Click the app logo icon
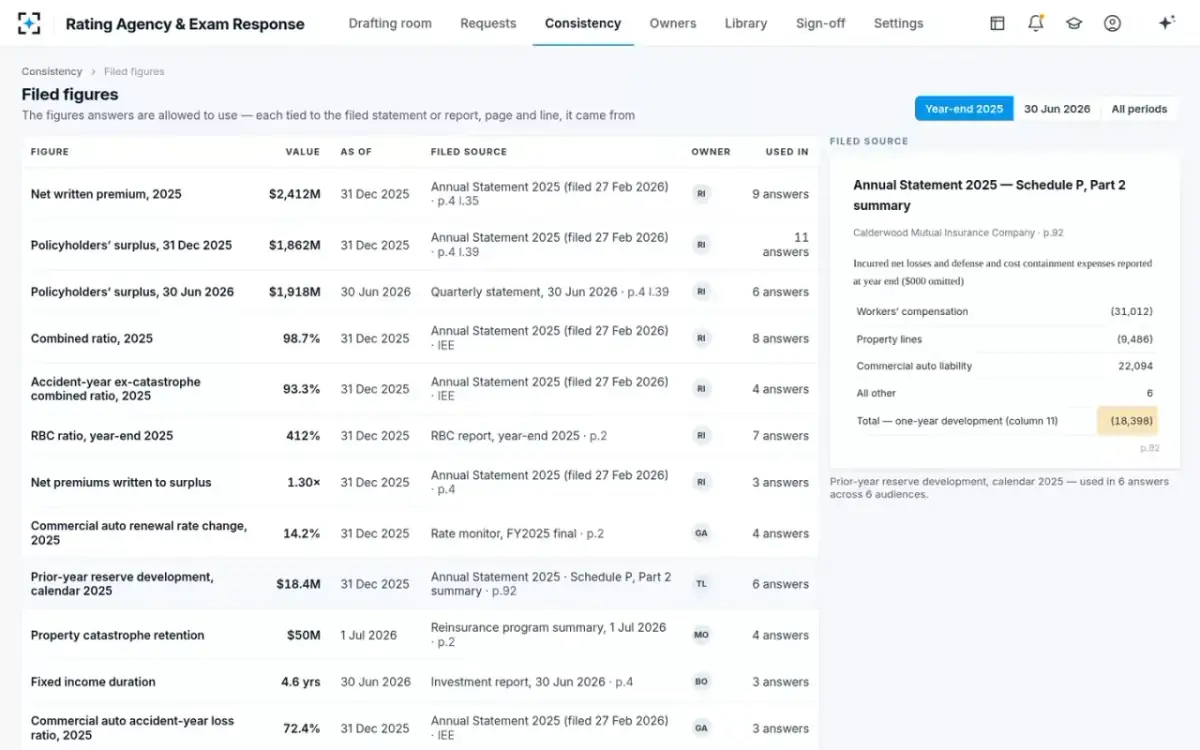The width and height of the screenshot is (1200, 750). (30, 24)
